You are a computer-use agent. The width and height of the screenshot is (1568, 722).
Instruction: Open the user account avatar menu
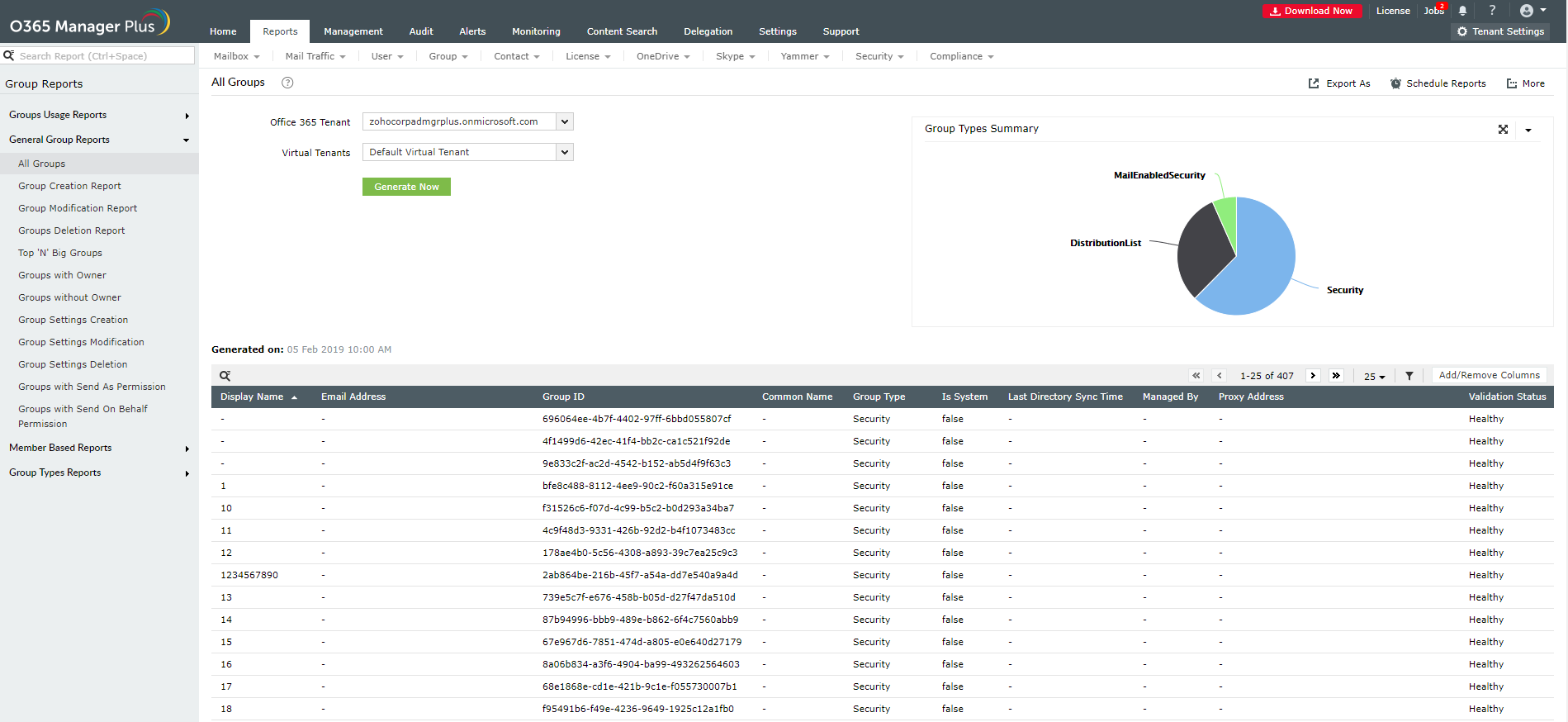[1532, 11]
